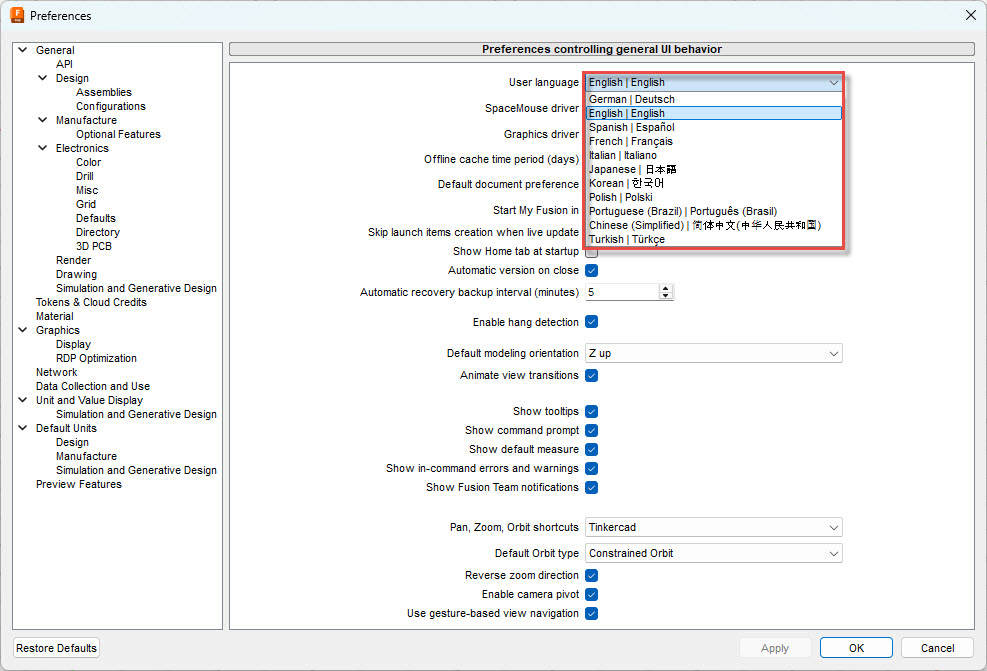Increase recovery backup interval stepper

point(666,288)
